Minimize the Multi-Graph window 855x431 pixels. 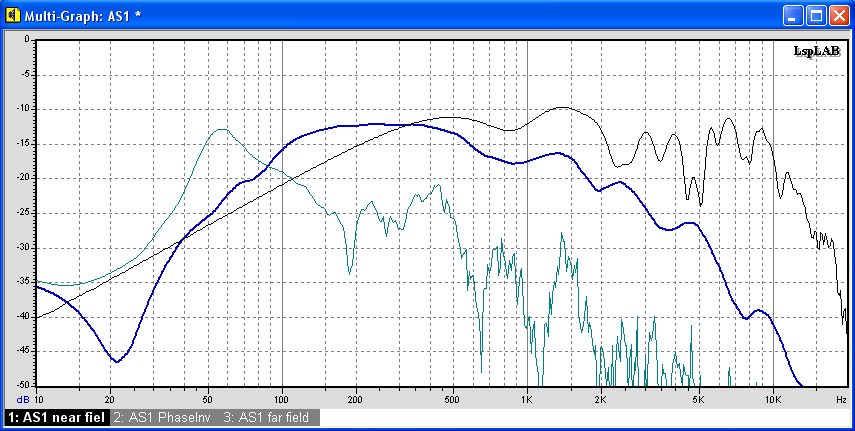pos(793,16)
